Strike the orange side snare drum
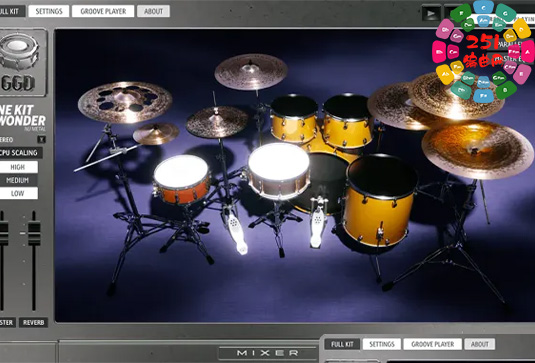The image size is (535, 363). coord(182,179)
